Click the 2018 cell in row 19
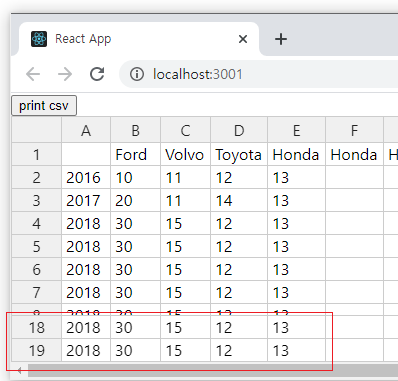Viewport: 398px width, 381px height. (86, 350)
